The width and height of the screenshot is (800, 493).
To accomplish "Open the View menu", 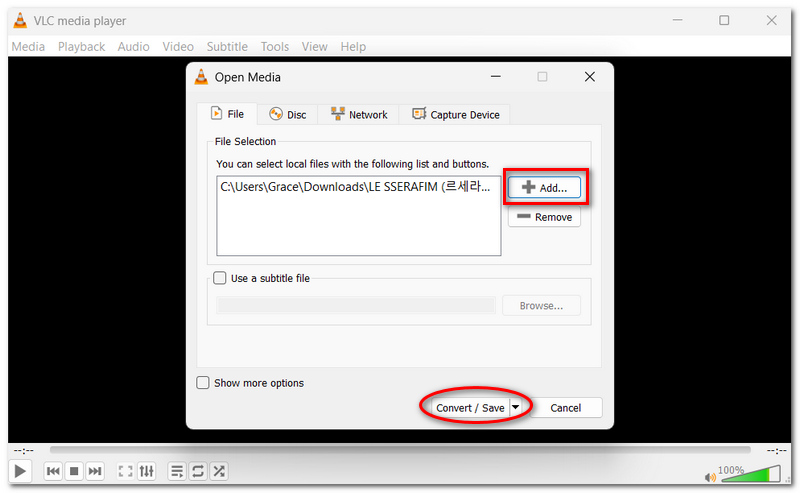I will click(314, 46).
